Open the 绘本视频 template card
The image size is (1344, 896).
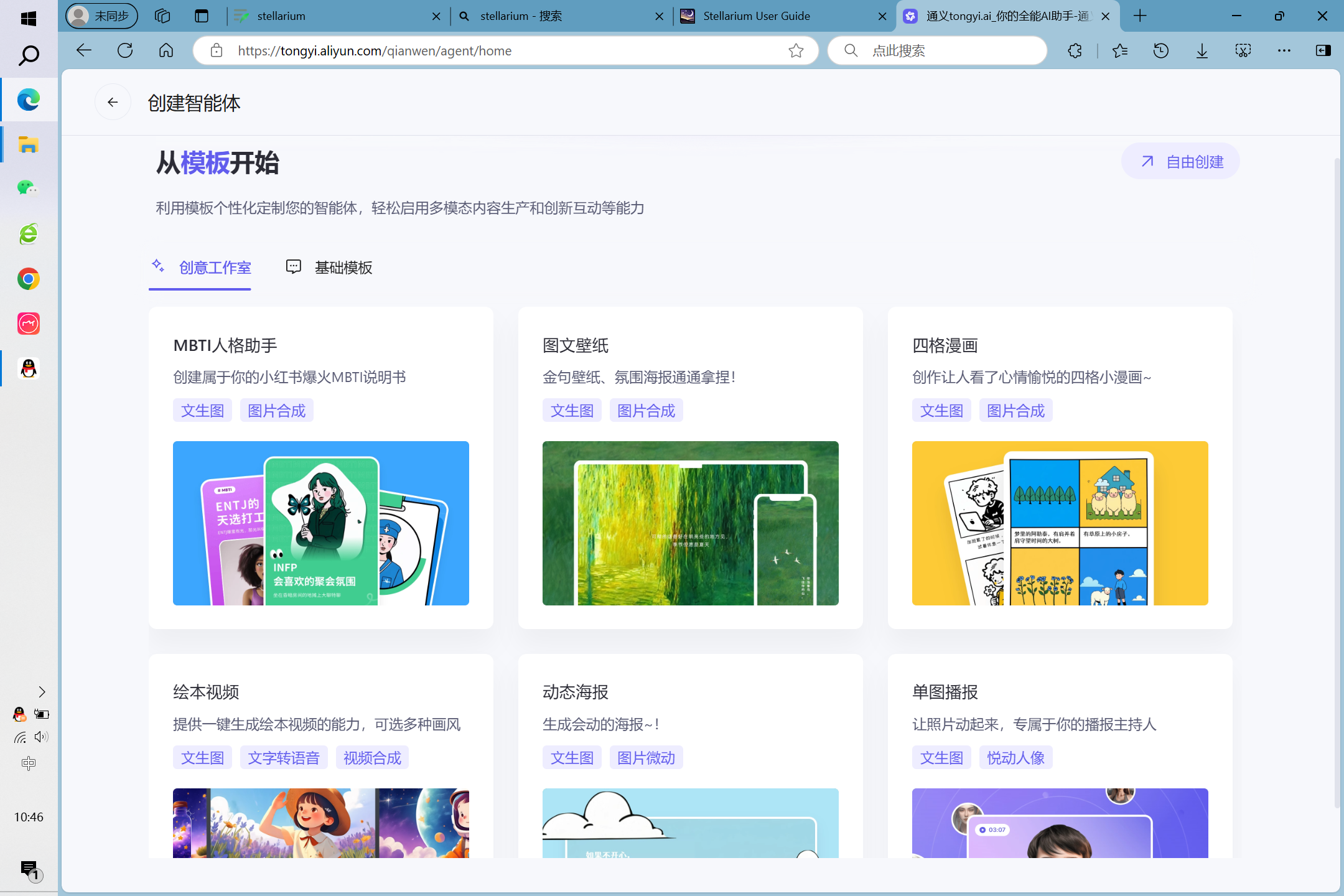[321, 756]
